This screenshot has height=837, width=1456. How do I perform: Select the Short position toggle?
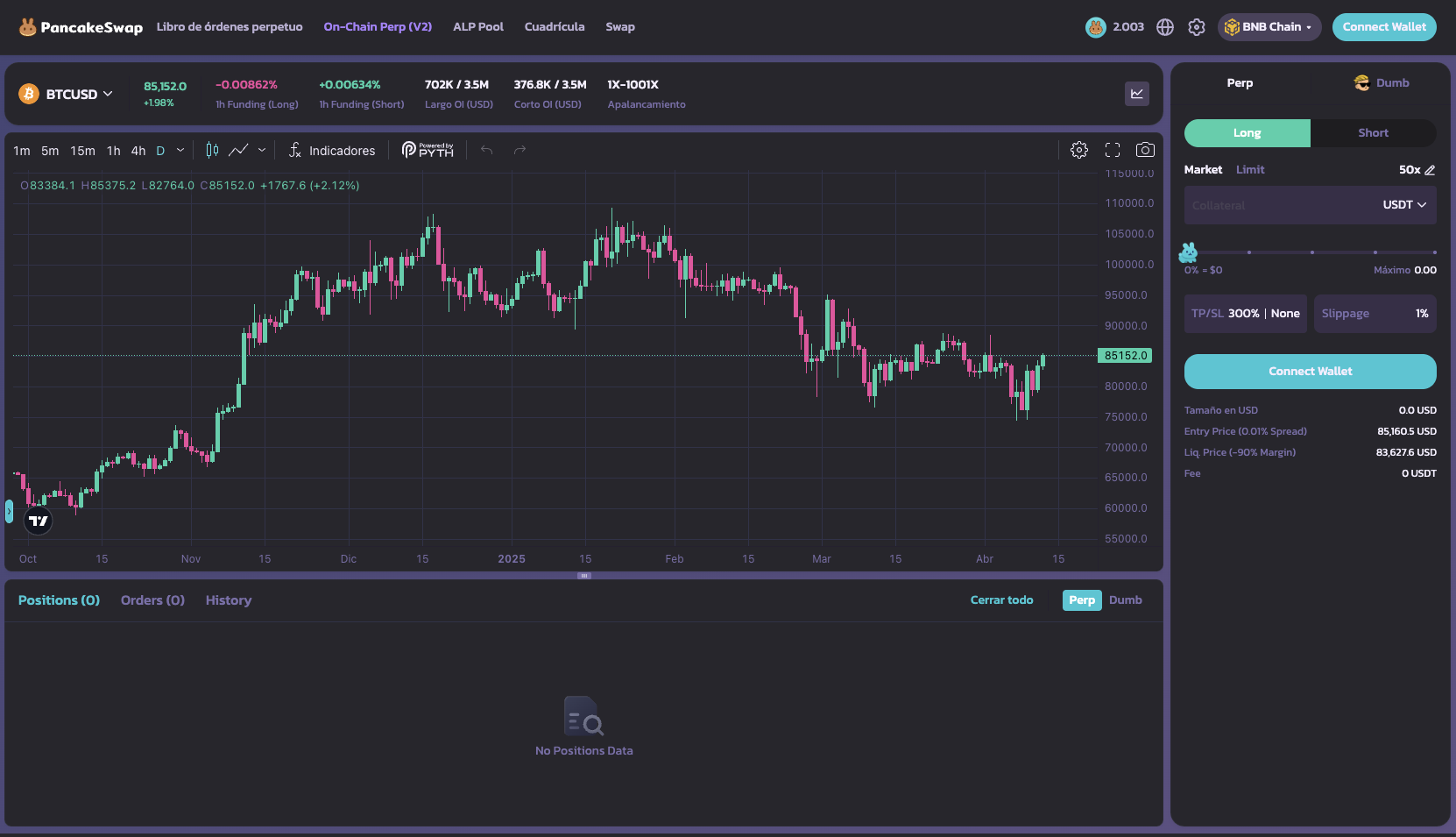tap(1374, 133)
